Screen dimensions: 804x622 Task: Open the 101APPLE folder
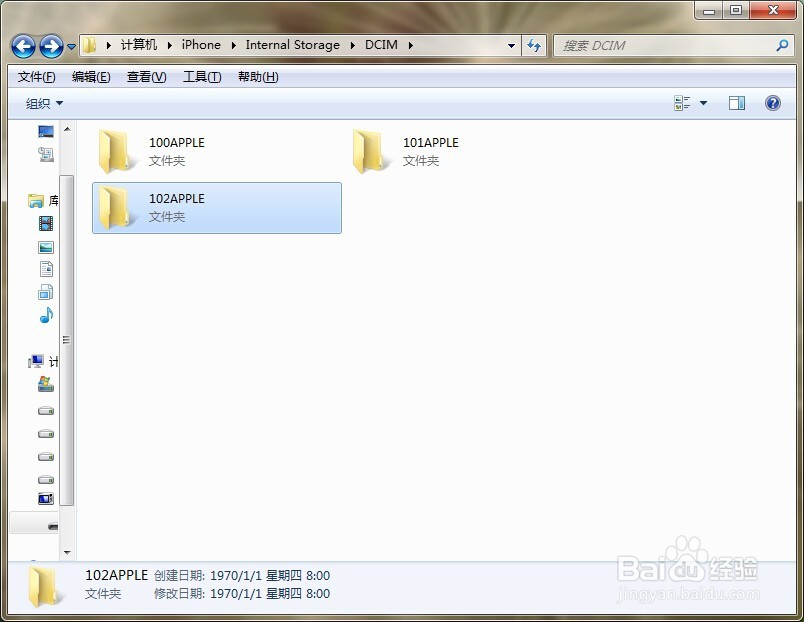pyautogui.click(x=471, y=152)
